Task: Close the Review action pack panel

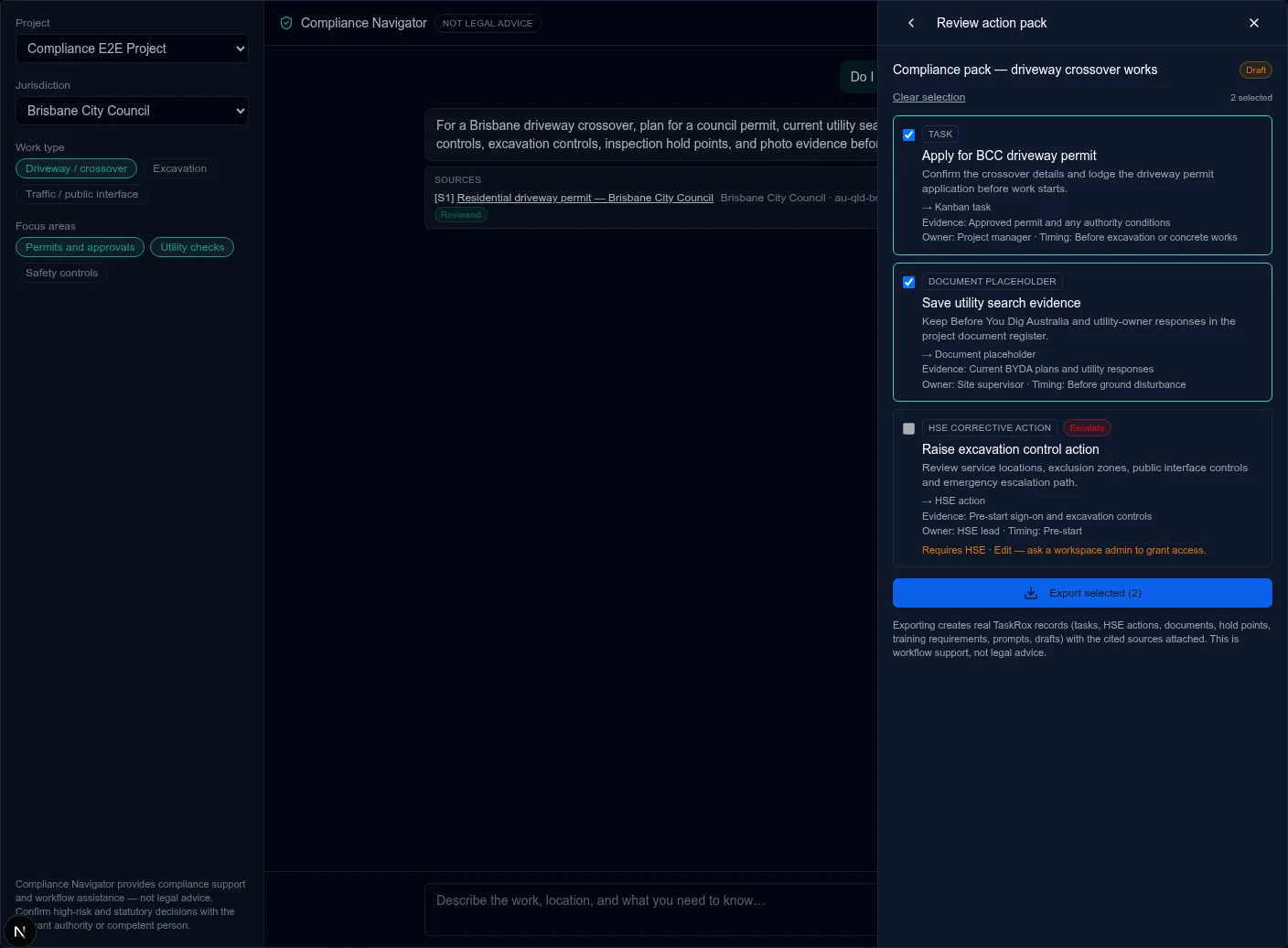Action: [x=1254, y=23]
